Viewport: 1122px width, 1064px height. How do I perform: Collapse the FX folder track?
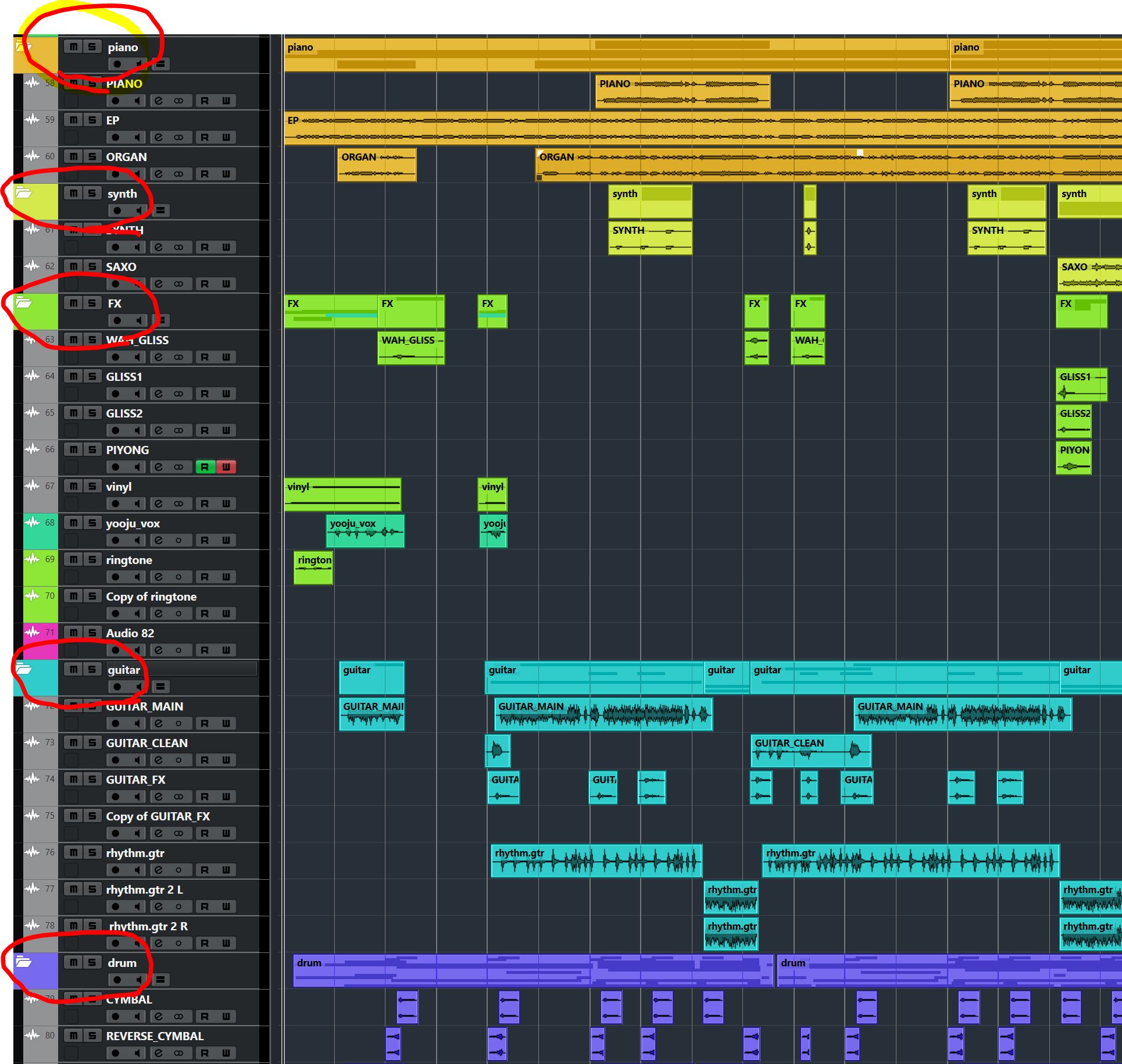coord(23,302)
